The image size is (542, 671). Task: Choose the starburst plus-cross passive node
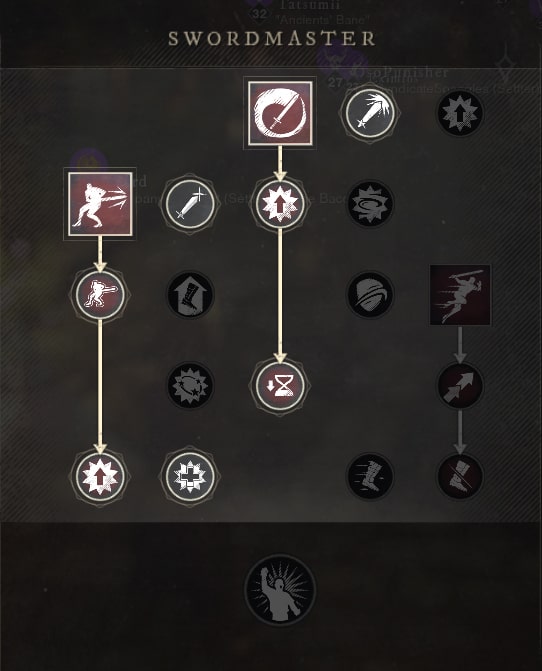[x=190, y=476]
